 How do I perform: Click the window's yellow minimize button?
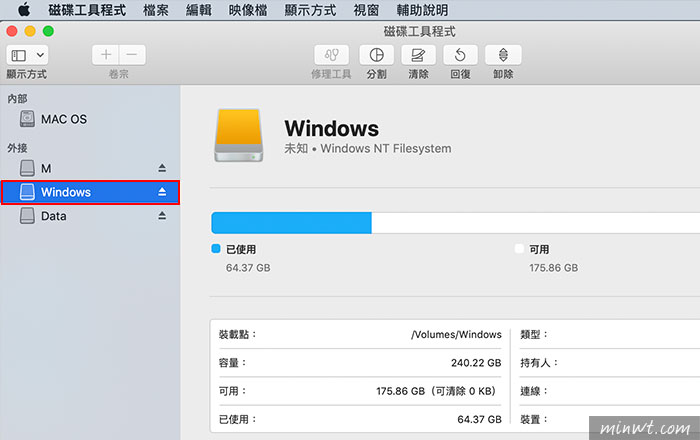pyautogui.click(x=30, y=31)
